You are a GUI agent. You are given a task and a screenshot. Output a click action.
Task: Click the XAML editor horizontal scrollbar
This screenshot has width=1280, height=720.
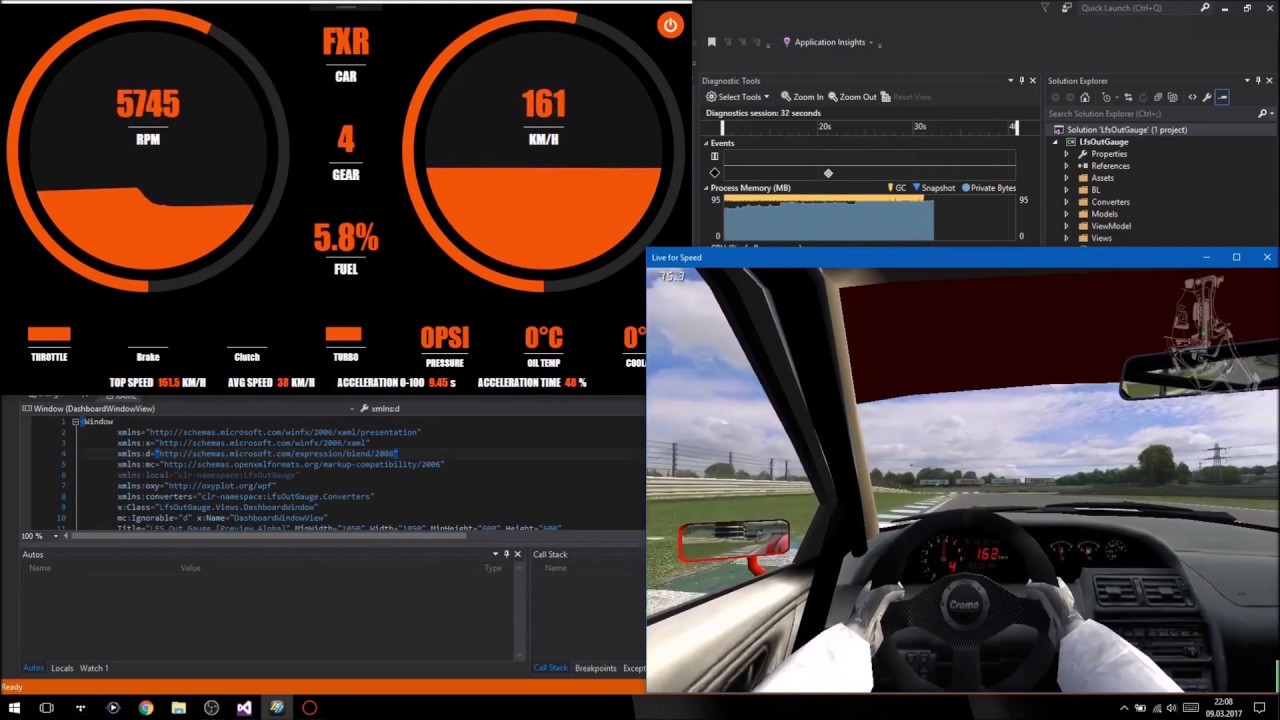[268, 536]
